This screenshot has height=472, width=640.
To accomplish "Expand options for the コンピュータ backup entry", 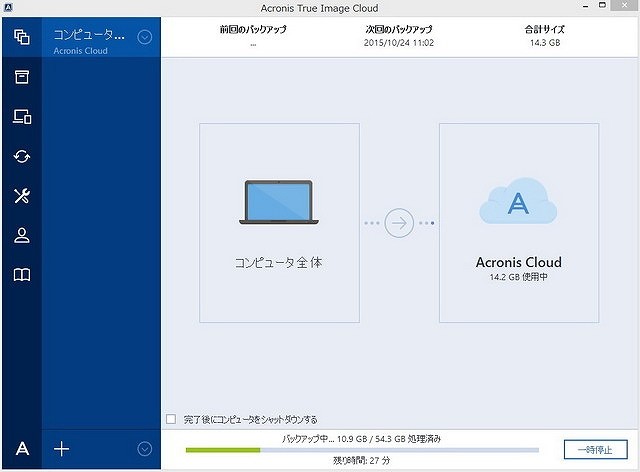I will click(x=144, y=37).
